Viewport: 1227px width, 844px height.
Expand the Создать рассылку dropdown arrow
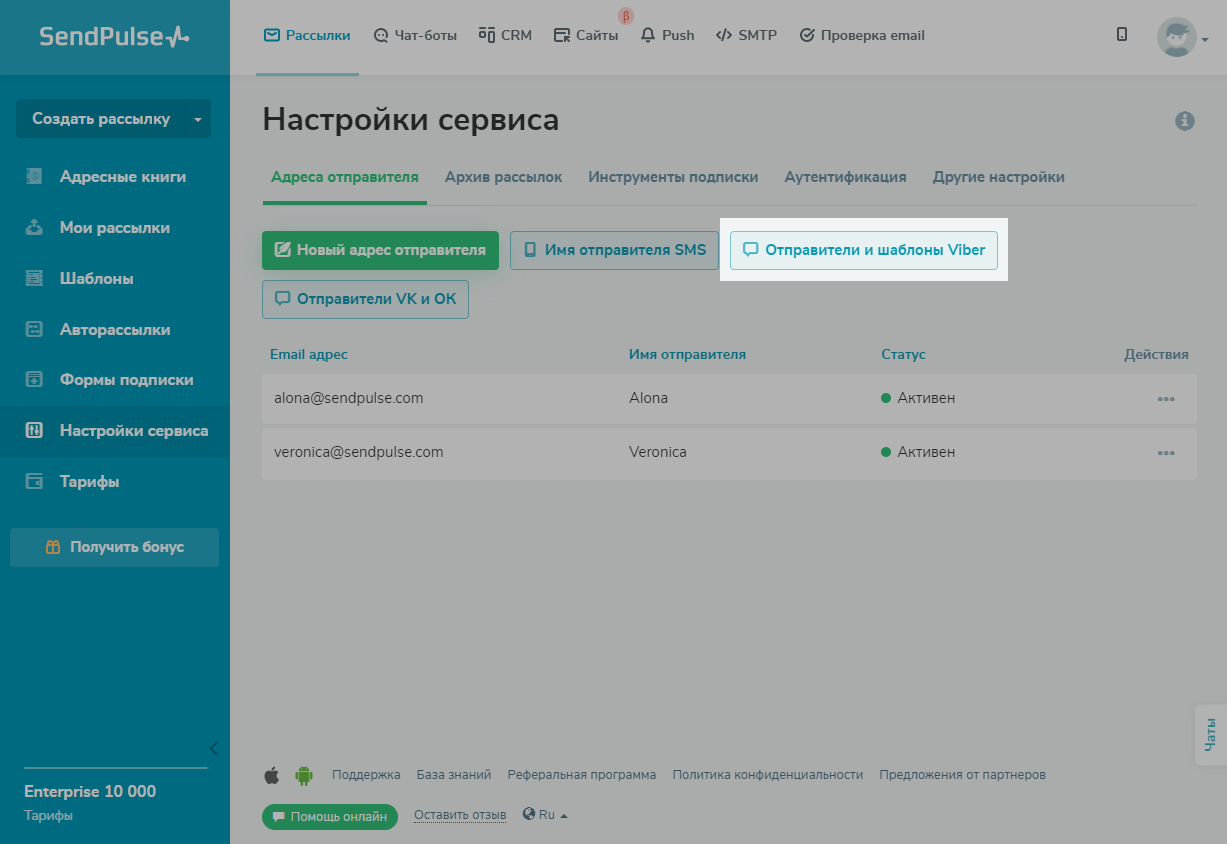[x=198, y=119]
